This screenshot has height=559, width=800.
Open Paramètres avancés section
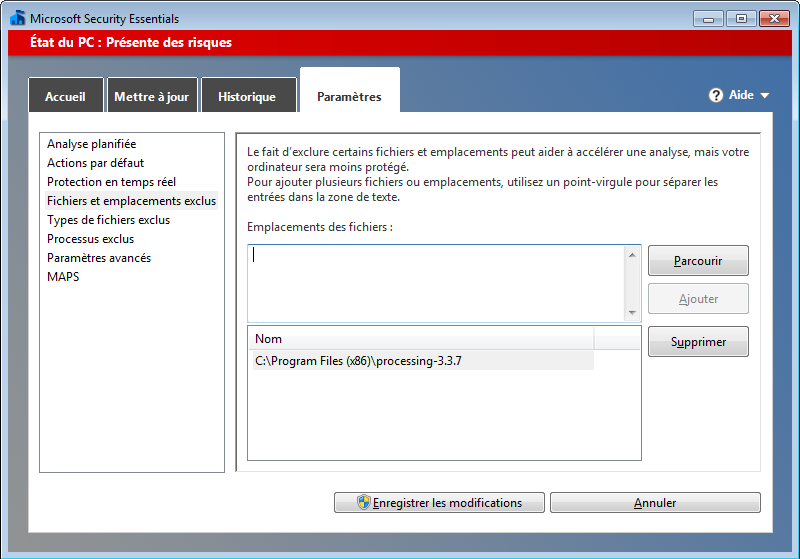[99, 258]
